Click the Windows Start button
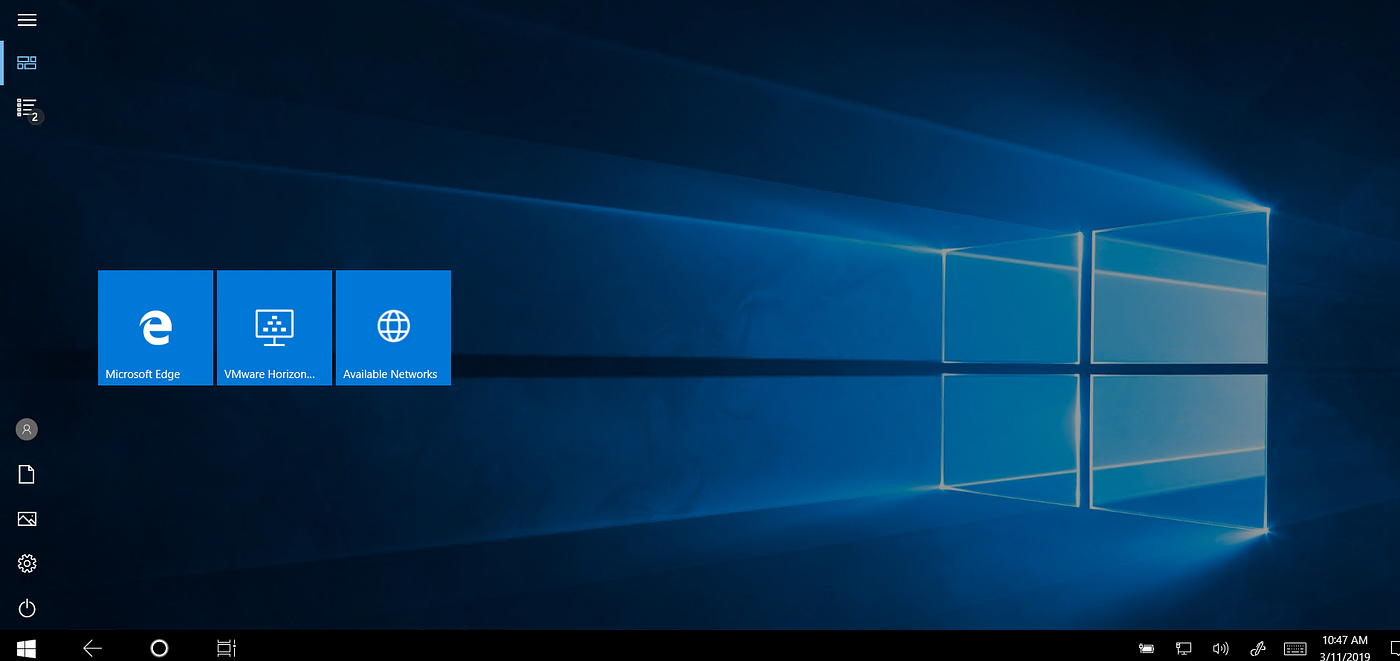 25,647
